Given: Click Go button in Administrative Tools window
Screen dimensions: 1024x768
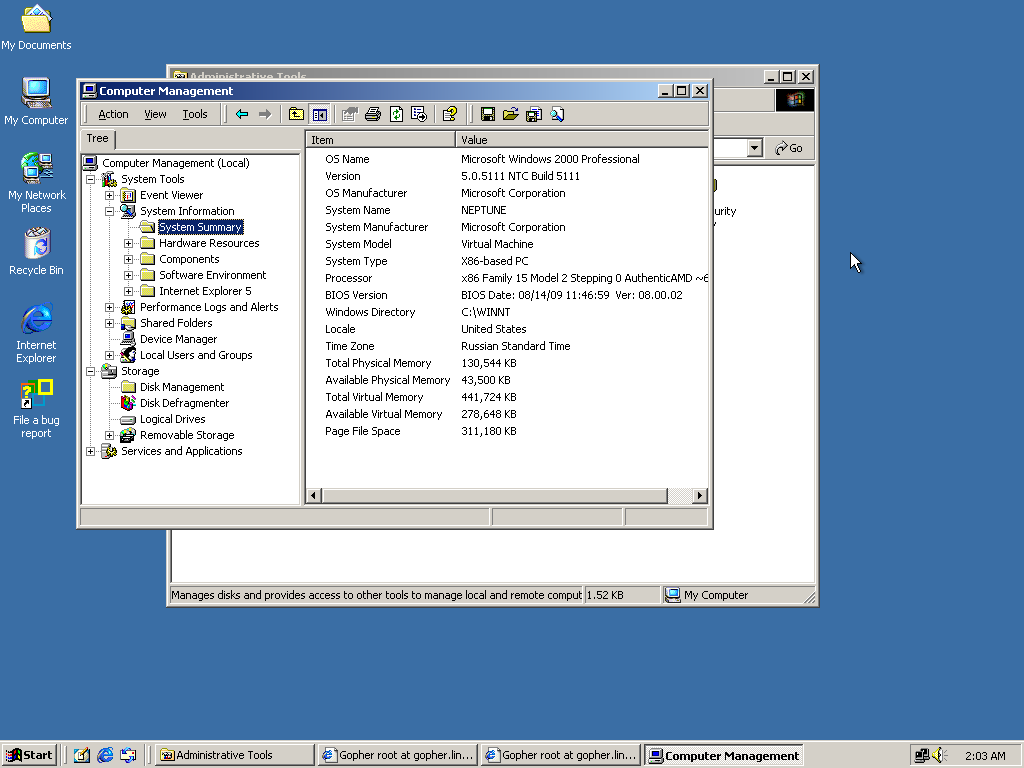Looking at the screenshot, I should point(789,148).
